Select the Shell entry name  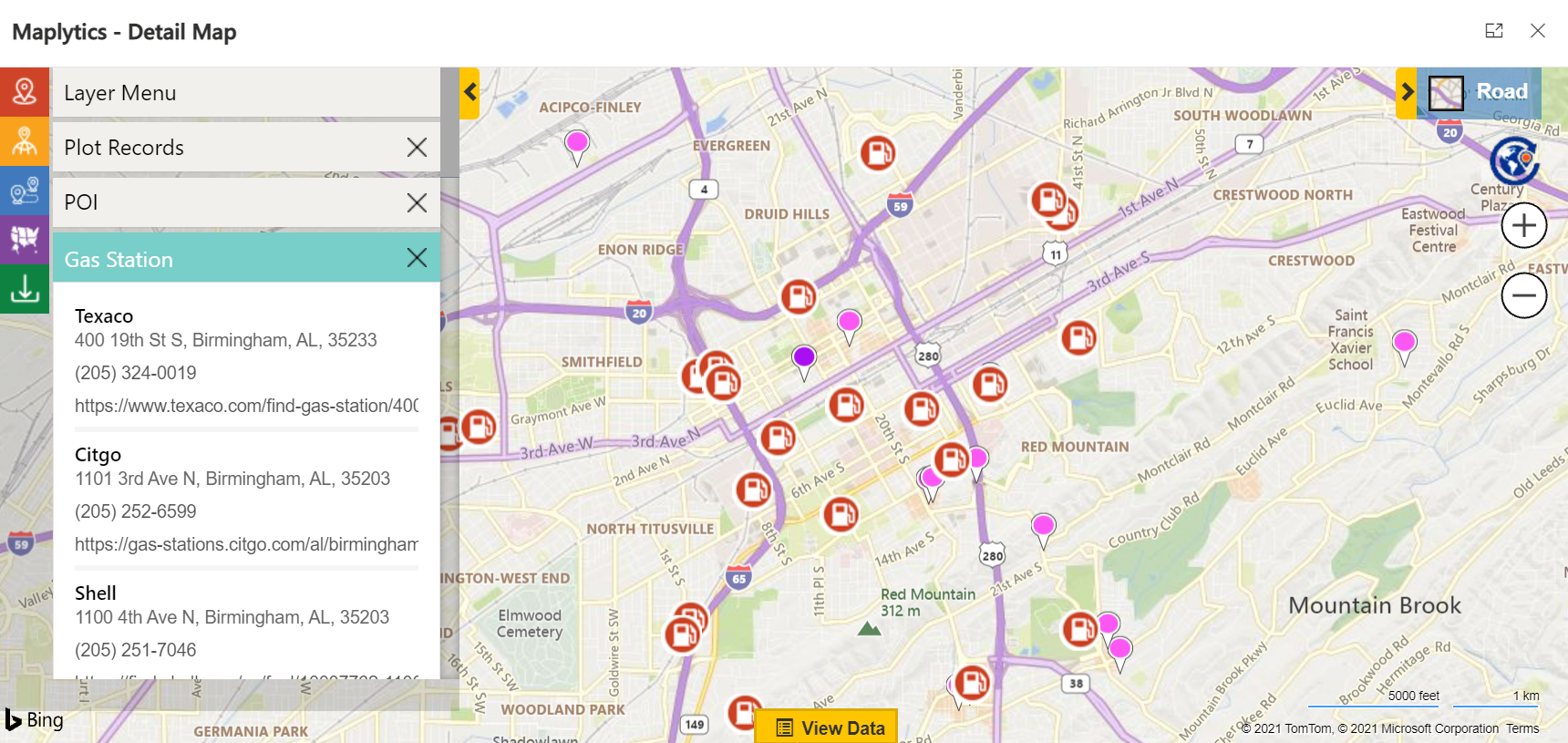pos(96,593)
